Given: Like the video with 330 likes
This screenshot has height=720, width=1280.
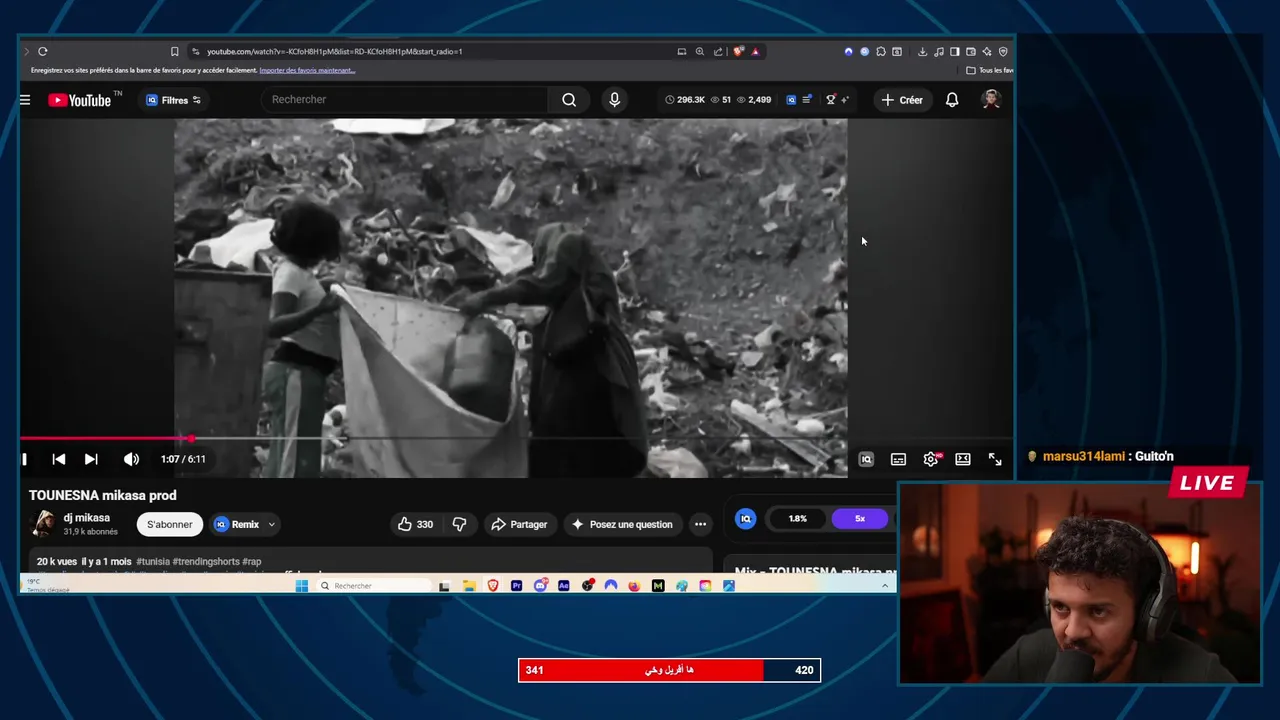Looking at the screenshot, I should tap(415, 524).
